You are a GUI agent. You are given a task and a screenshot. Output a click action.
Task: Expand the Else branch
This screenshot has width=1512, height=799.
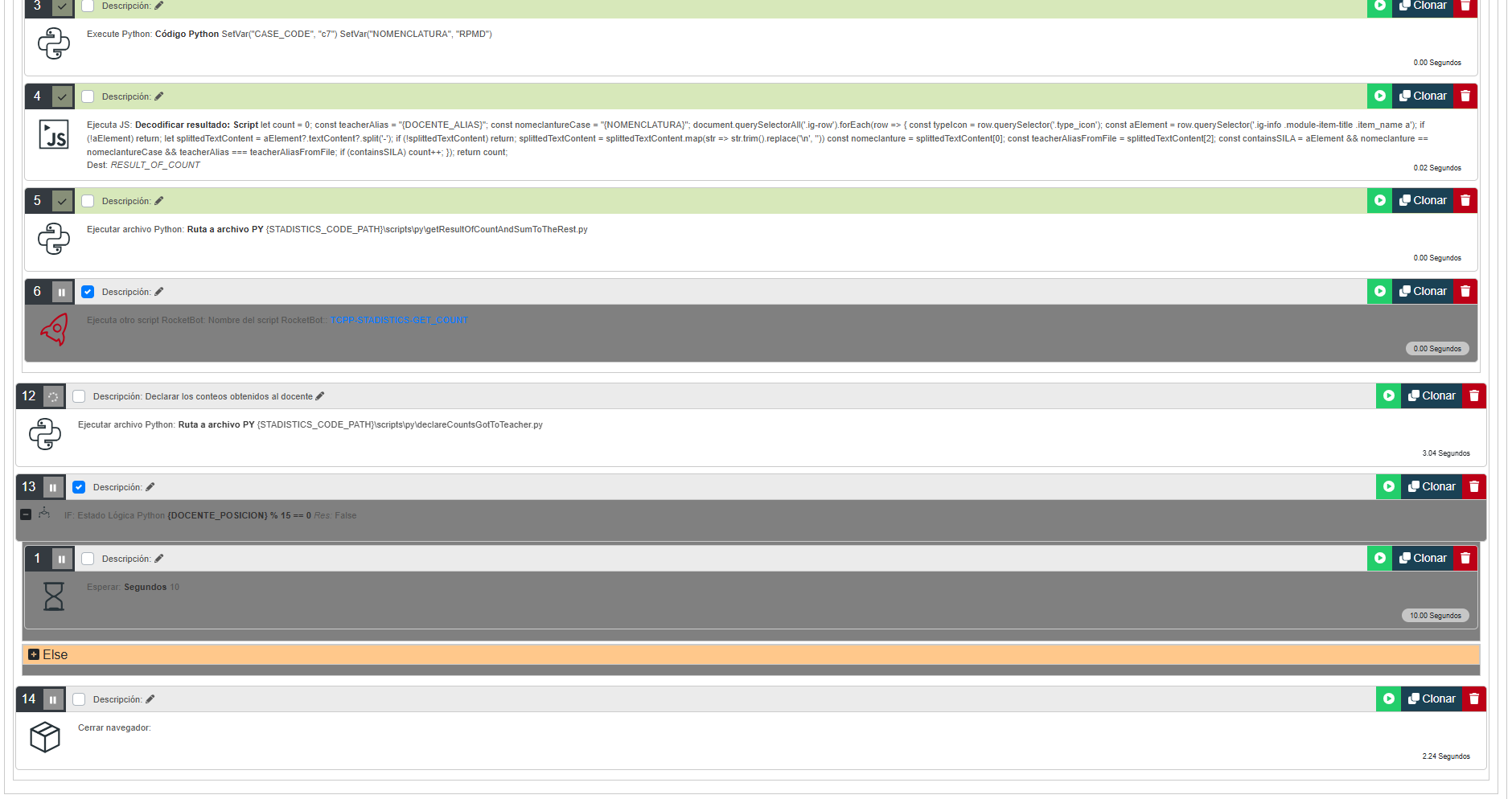(x=34, y=654)
